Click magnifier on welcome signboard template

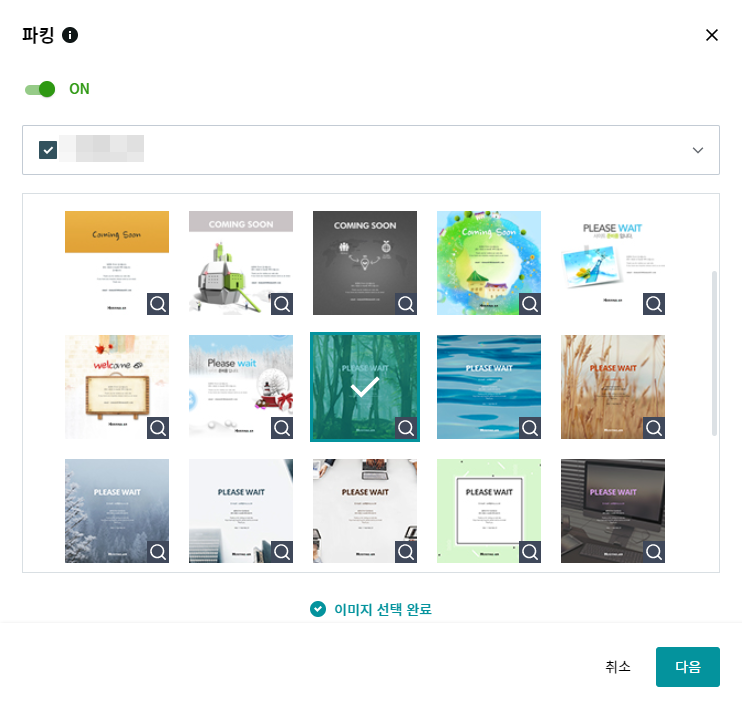pos(158,428)
